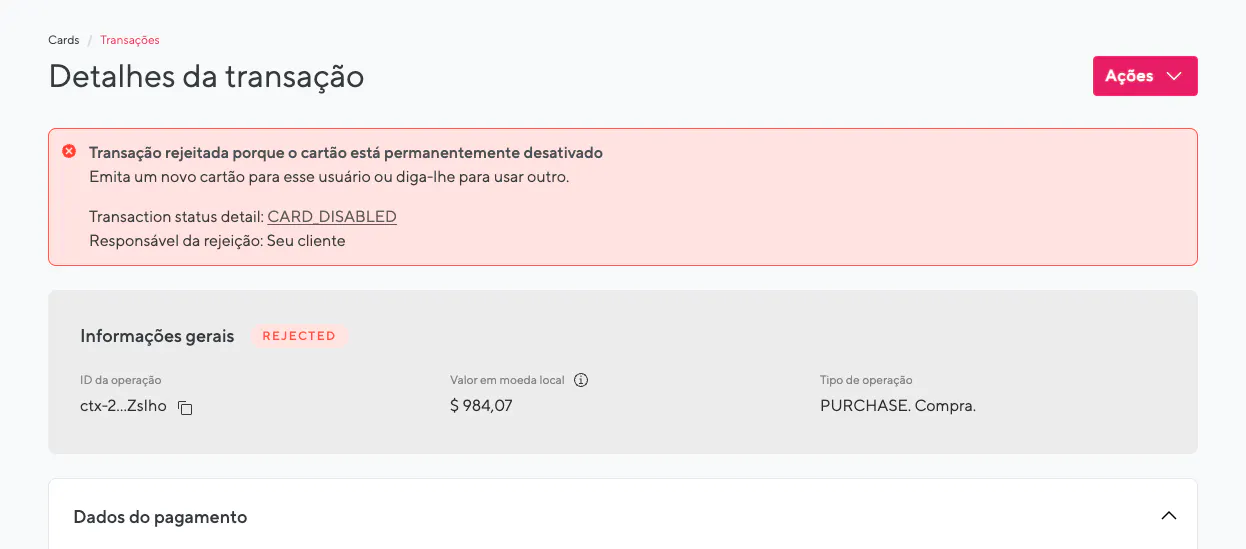Click the Informações gerais heading
Viewport: 1246px width, 549px height.
click(157, 336)
